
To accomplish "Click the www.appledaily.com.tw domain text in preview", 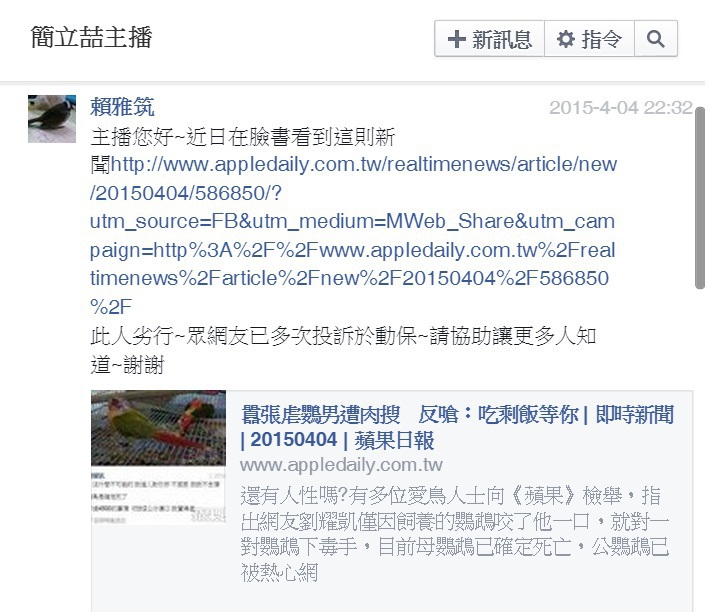I will 341,465.
